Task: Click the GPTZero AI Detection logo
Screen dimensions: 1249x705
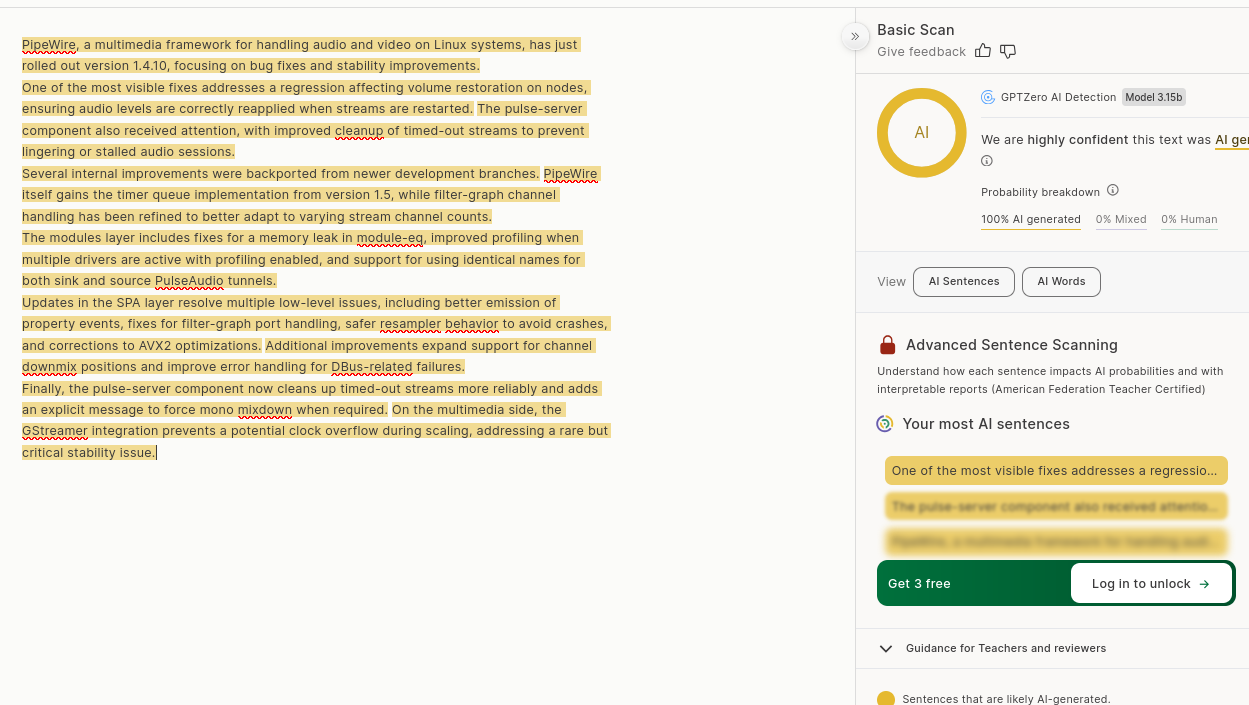Action: click(988, 97)
